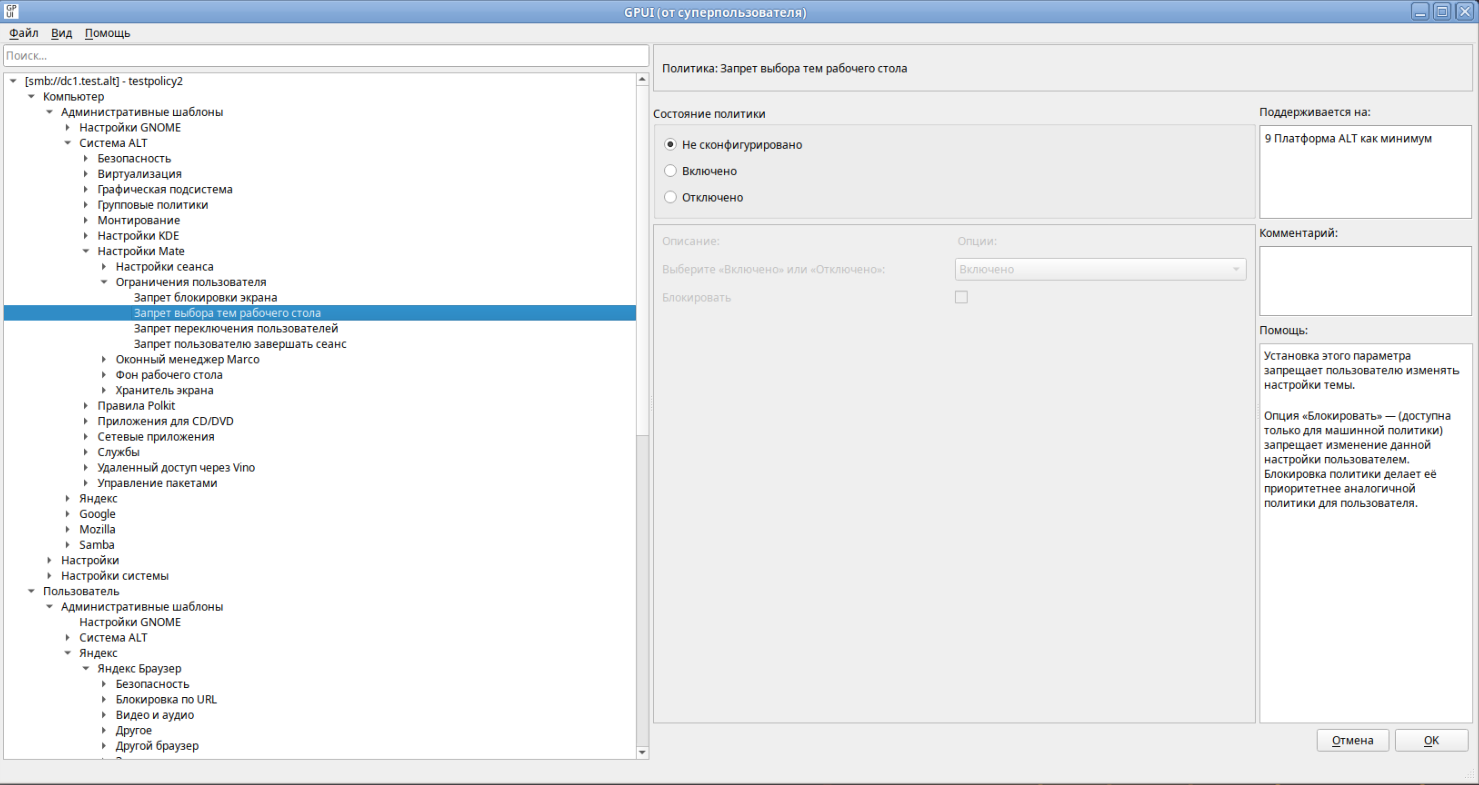Select Запрет переключения пользователей policy
The height and width of the screenshot is (785, 1479).
pyautogui.click(x=236, y=328)
